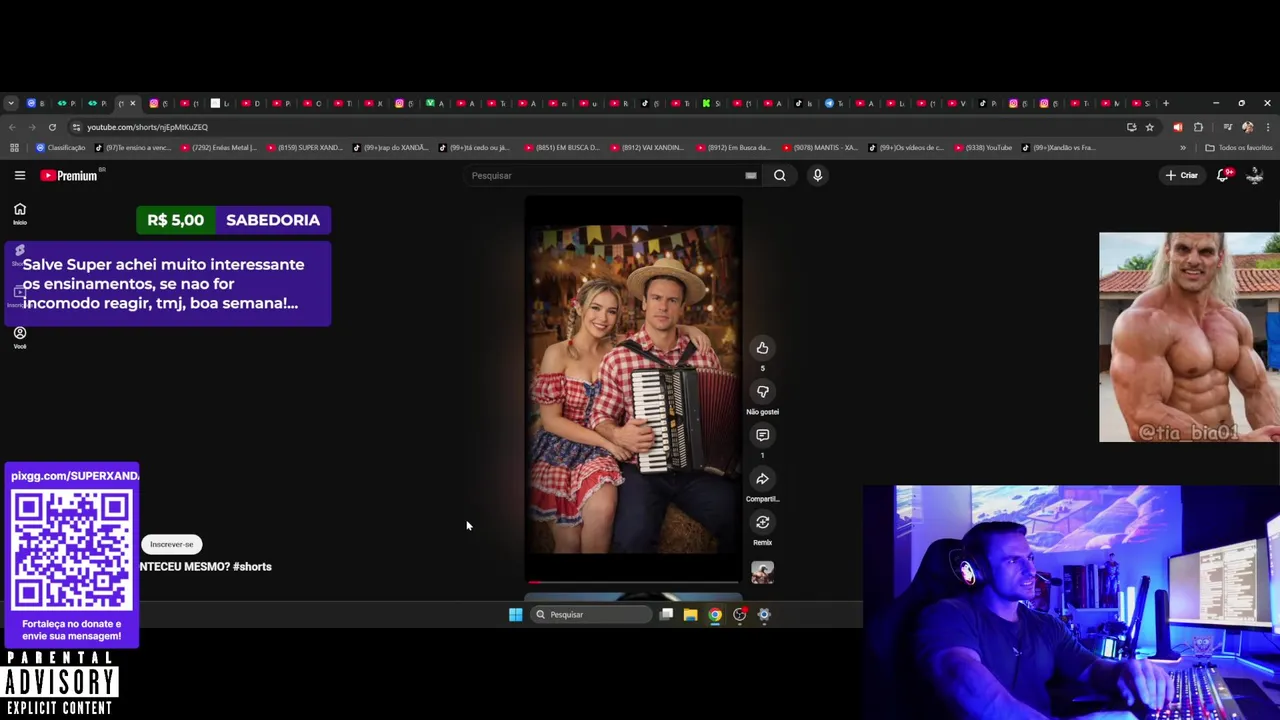Open Chrome extensions puzzle icon
1280x720 pixels.
point(1198,127)
